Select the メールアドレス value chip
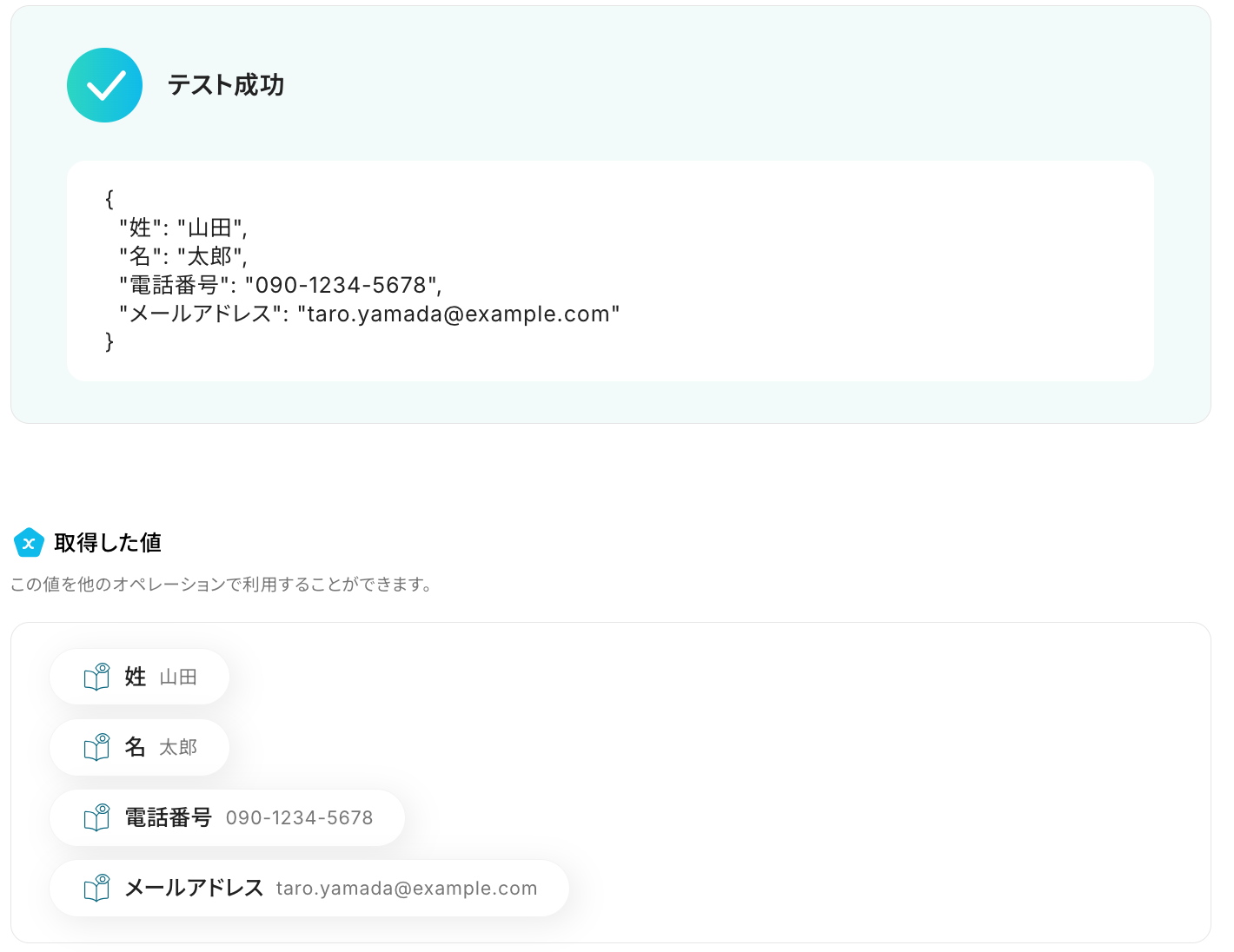Image resolution: width=1234 pixels, height=952 pixels. click(x=309, y=888)
